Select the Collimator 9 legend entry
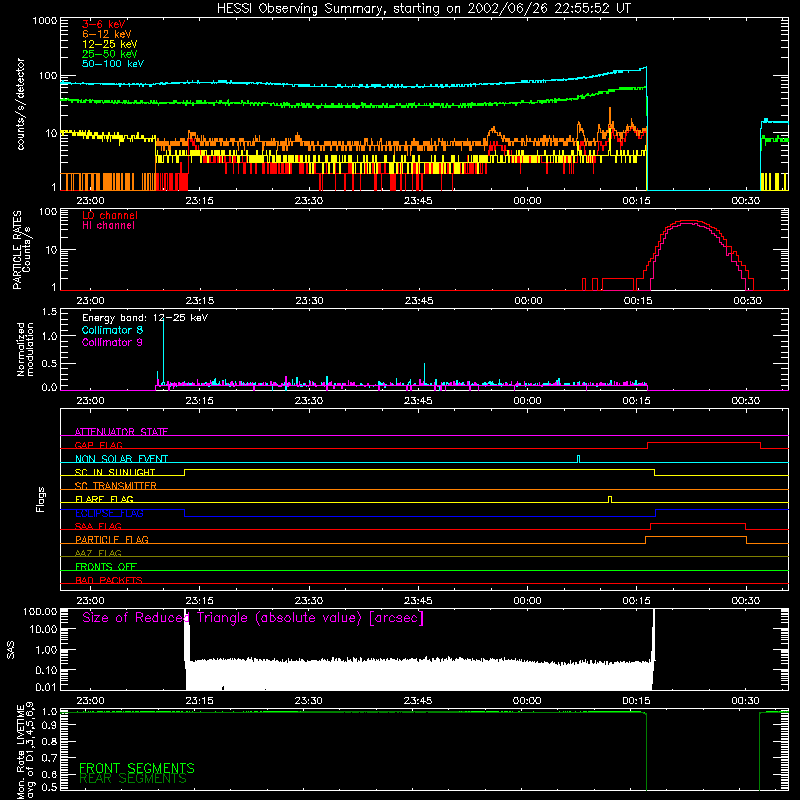The height and width of the screenshot is (800, 800). pos(112,342)
